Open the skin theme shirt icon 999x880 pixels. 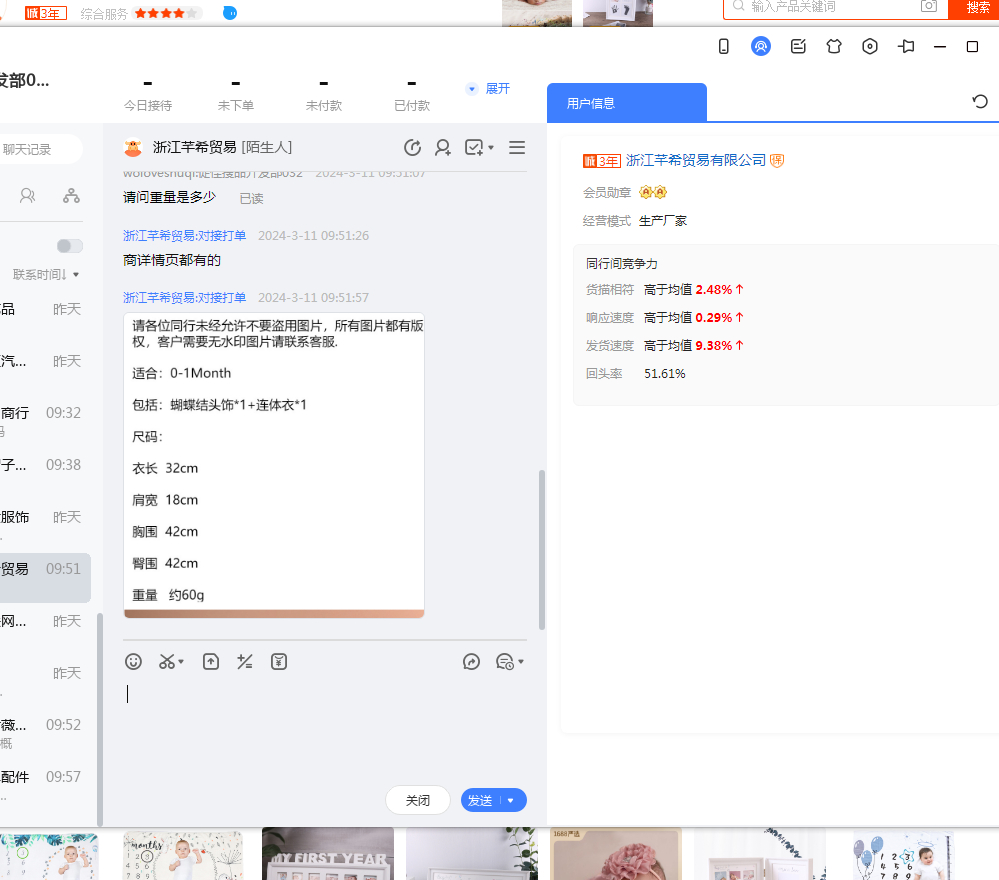pyautogui.click(x=834, y=46)
